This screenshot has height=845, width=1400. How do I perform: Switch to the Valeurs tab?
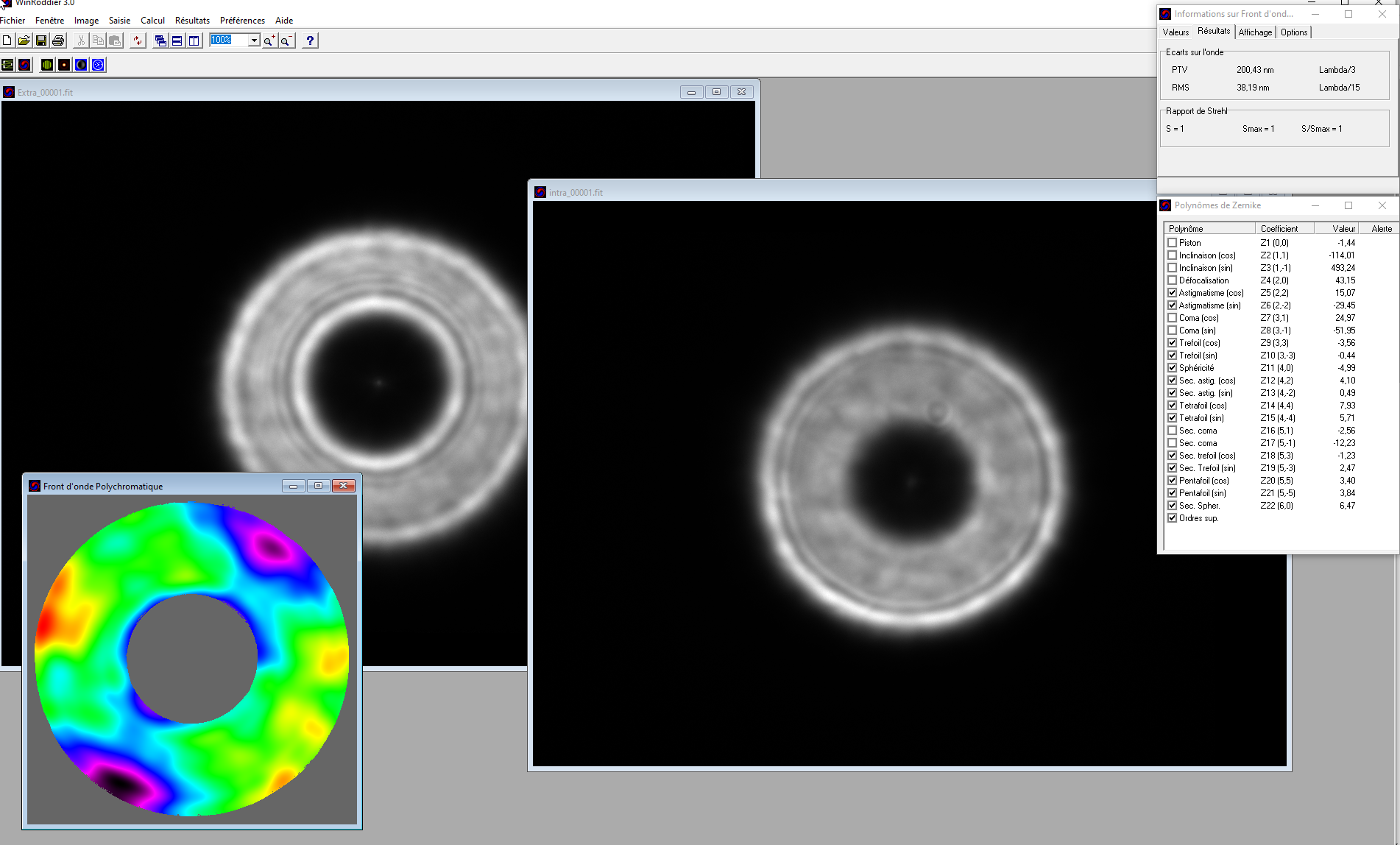(x=1175, y=32)
